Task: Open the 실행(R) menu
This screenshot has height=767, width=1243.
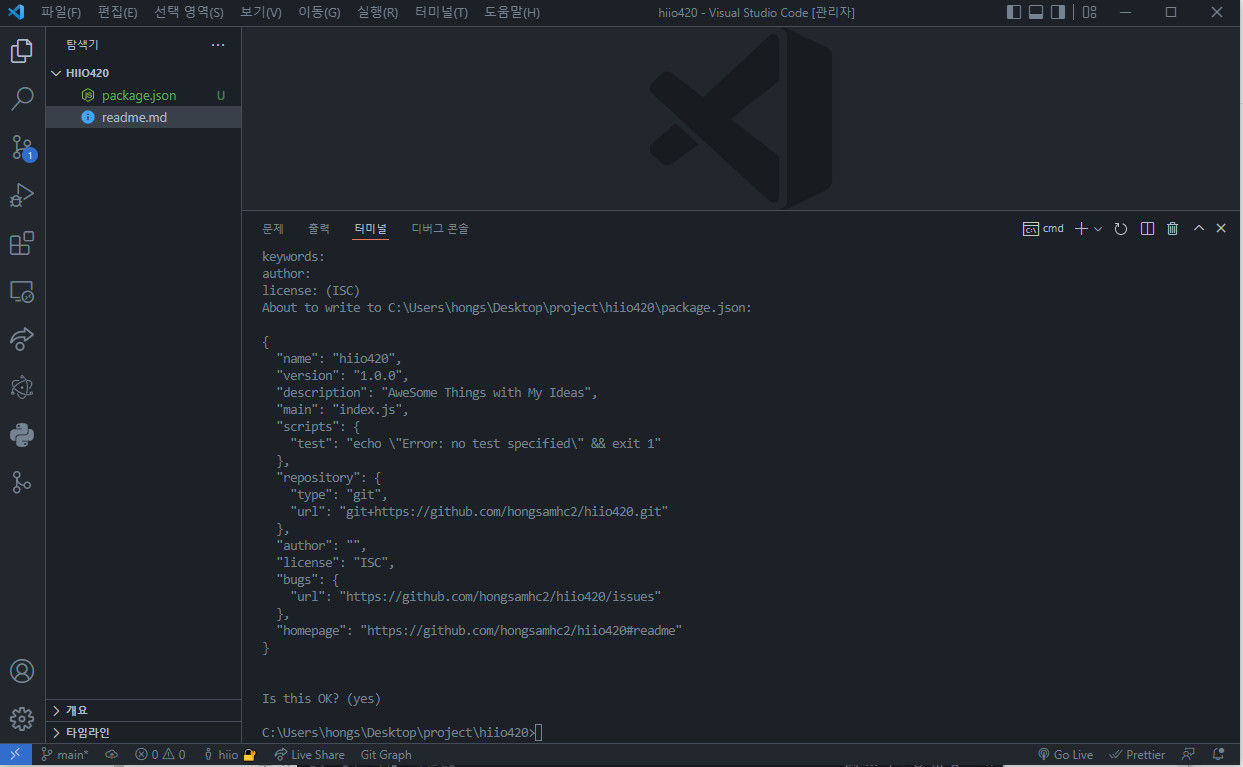Action: [x=377, y=12]
